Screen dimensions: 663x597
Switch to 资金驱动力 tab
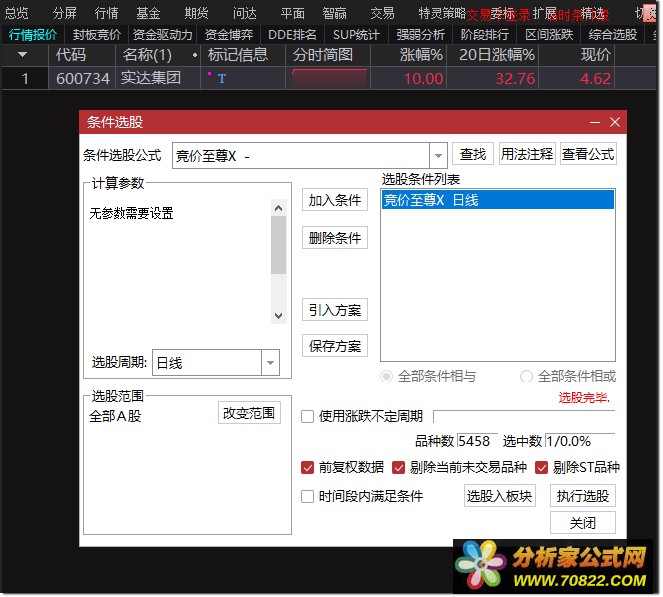click(162, 35)
